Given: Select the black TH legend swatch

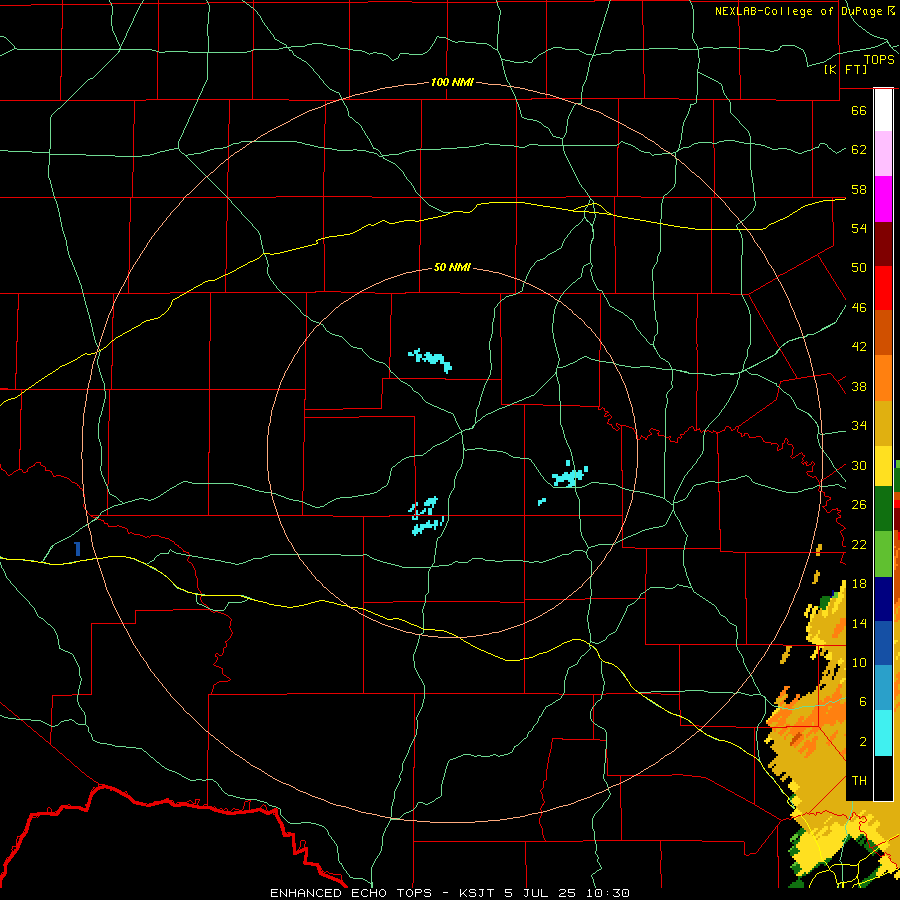Looking at the screenshot, I should point(883,778).
